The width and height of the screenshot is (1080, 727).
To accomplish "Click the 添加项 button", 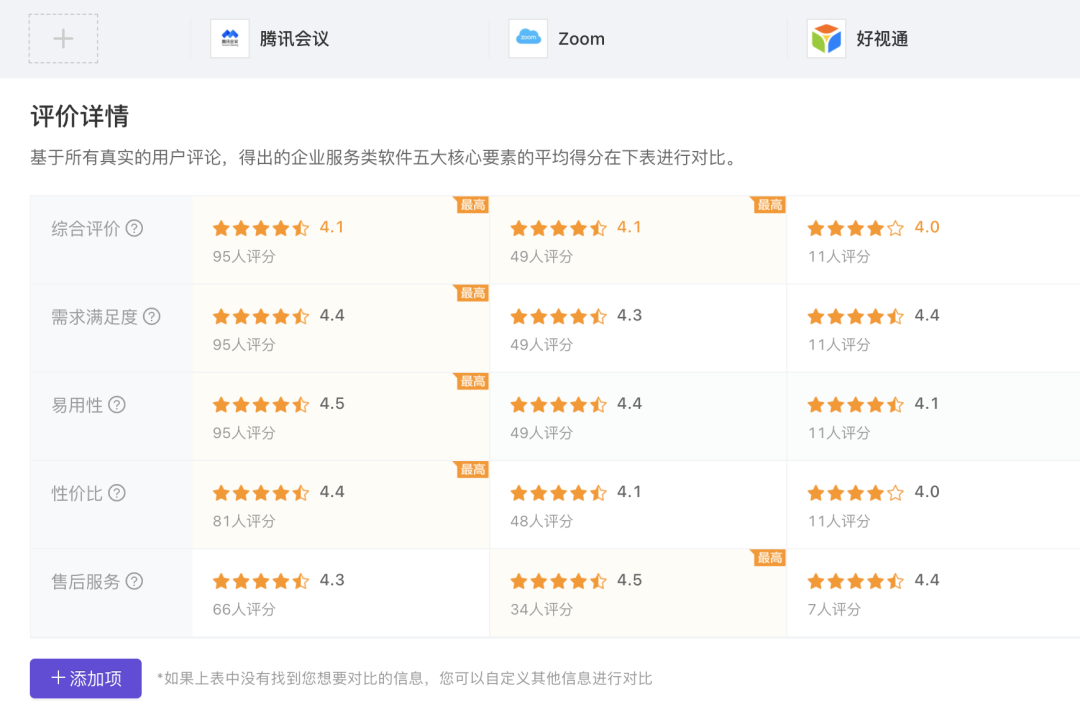I will point(85,678).
